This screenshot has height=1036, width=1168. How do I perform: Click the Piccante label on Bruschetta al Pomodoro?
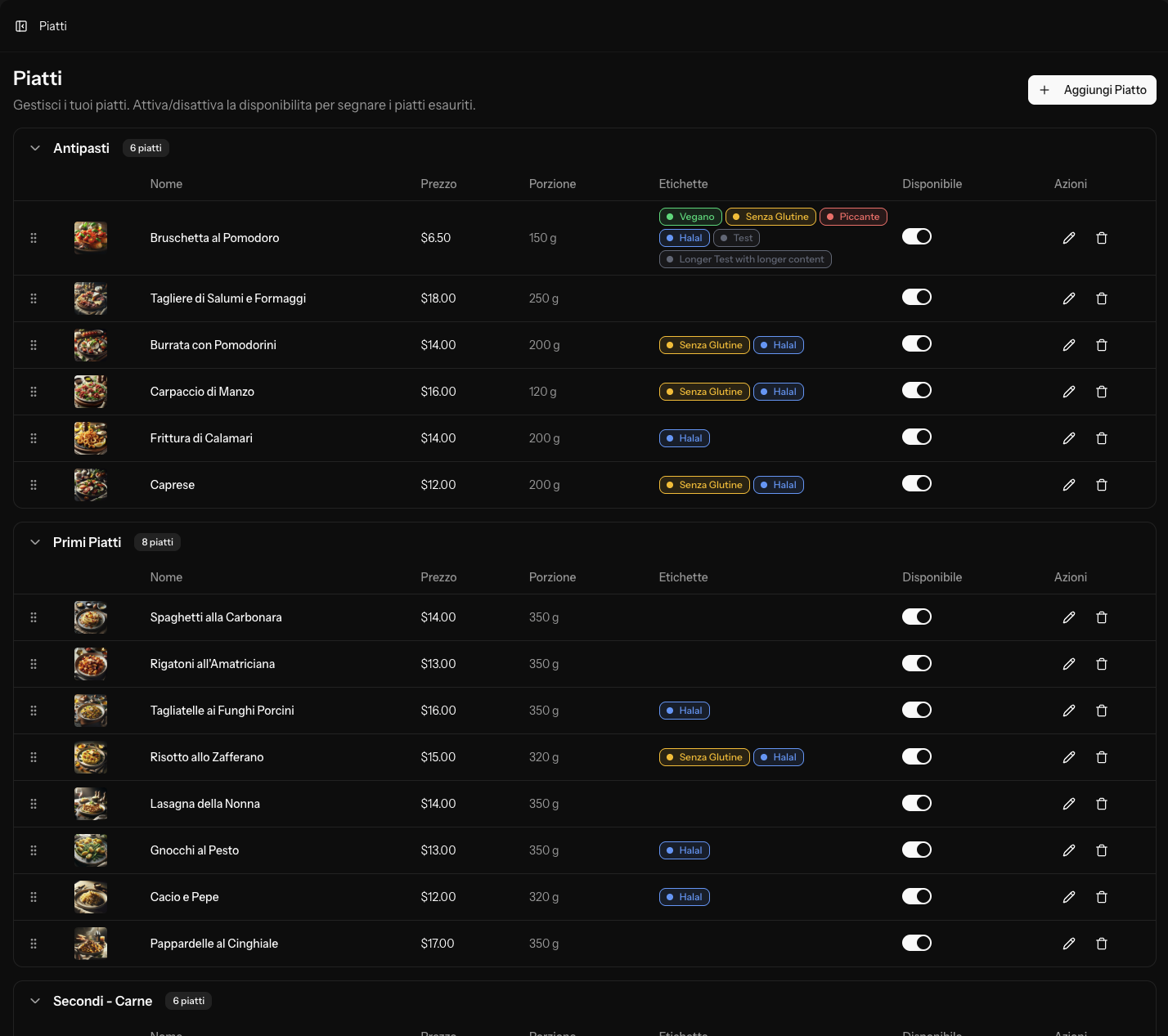[853, 217]
